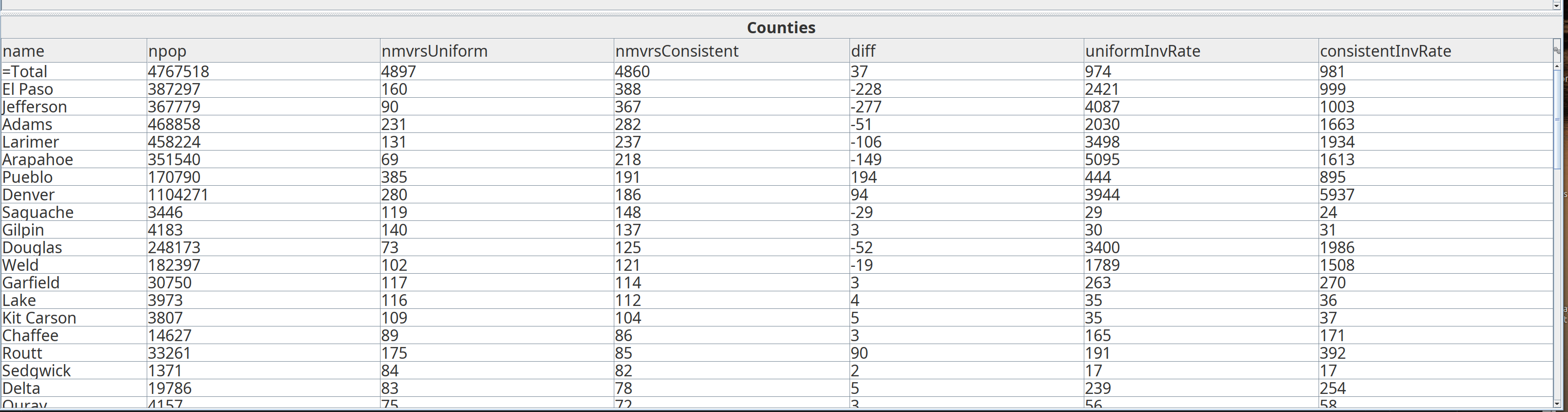This screenshot has height=412, width=1568.
Task: Select the Garfield county name
Action: [x=74, y=283]
